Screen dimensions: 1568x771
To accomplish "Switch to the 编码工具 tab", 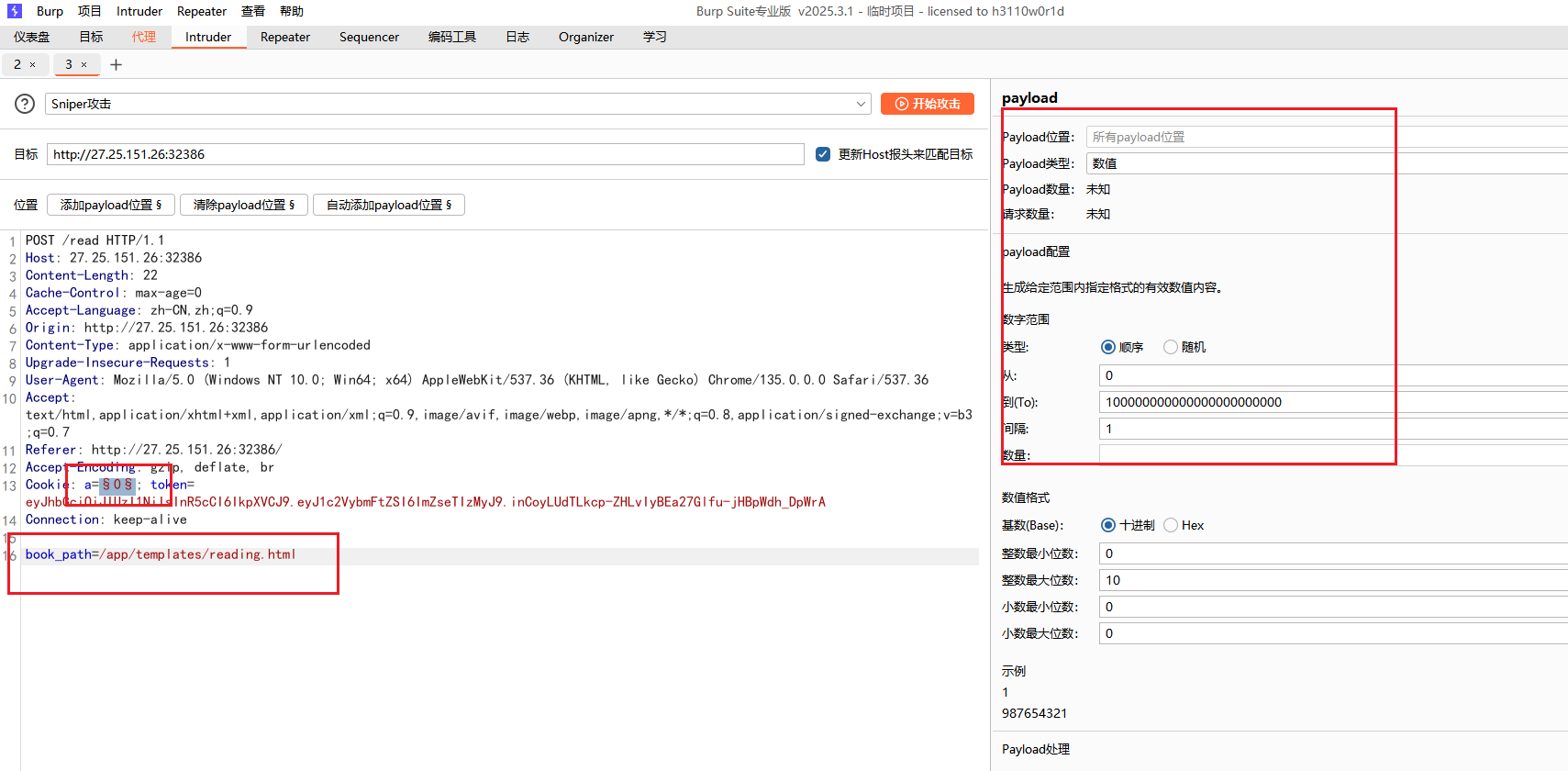I will 452,37.
